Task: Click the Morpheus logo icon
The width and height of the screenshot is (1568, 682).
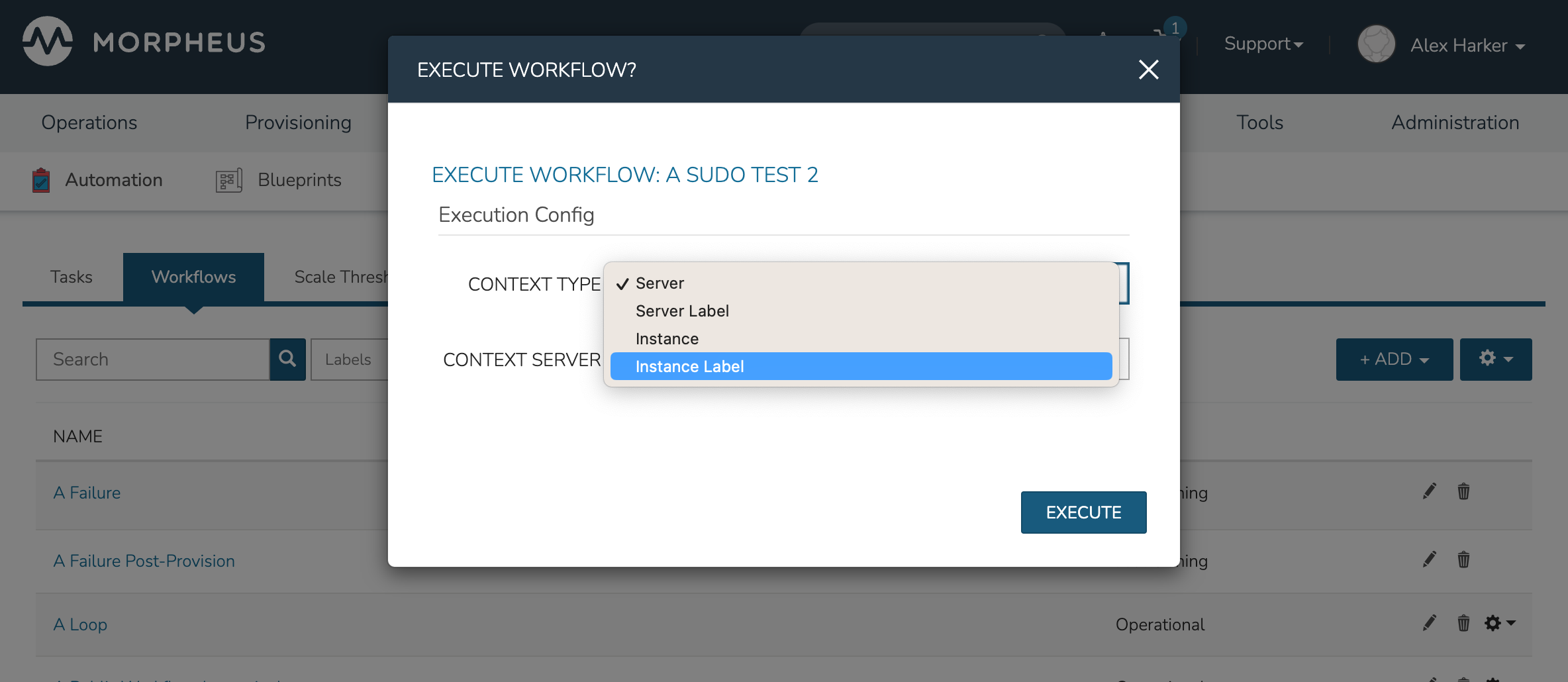Action: coord(47,42)
